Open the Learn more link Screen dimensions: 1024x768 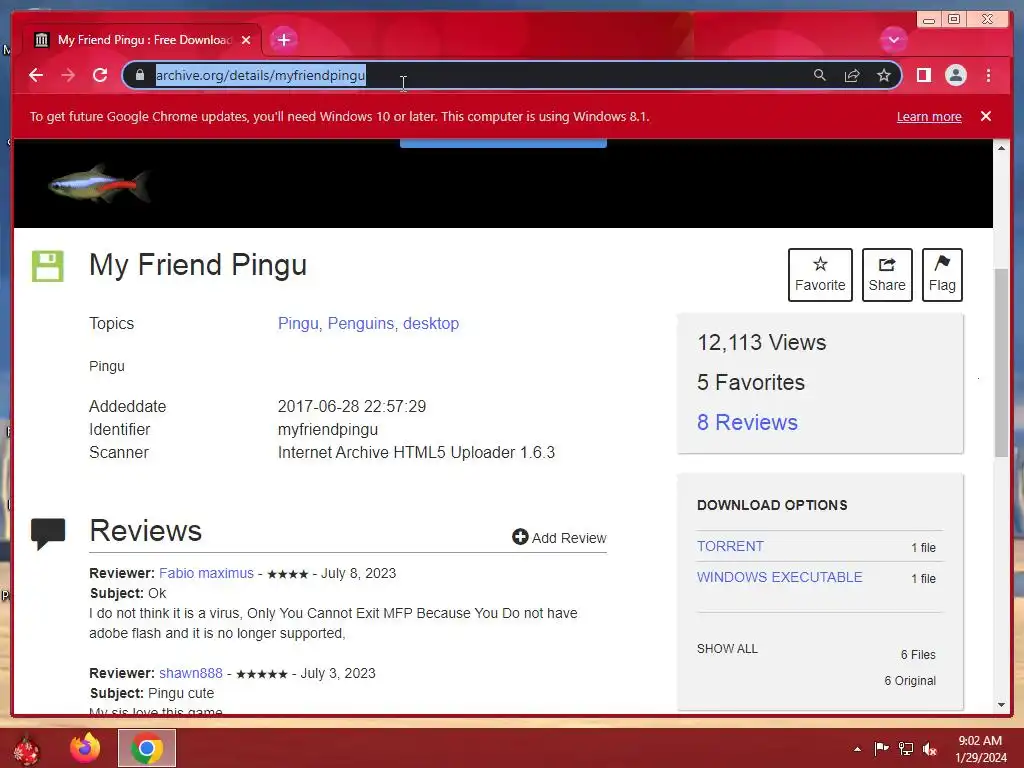(929, 116)
